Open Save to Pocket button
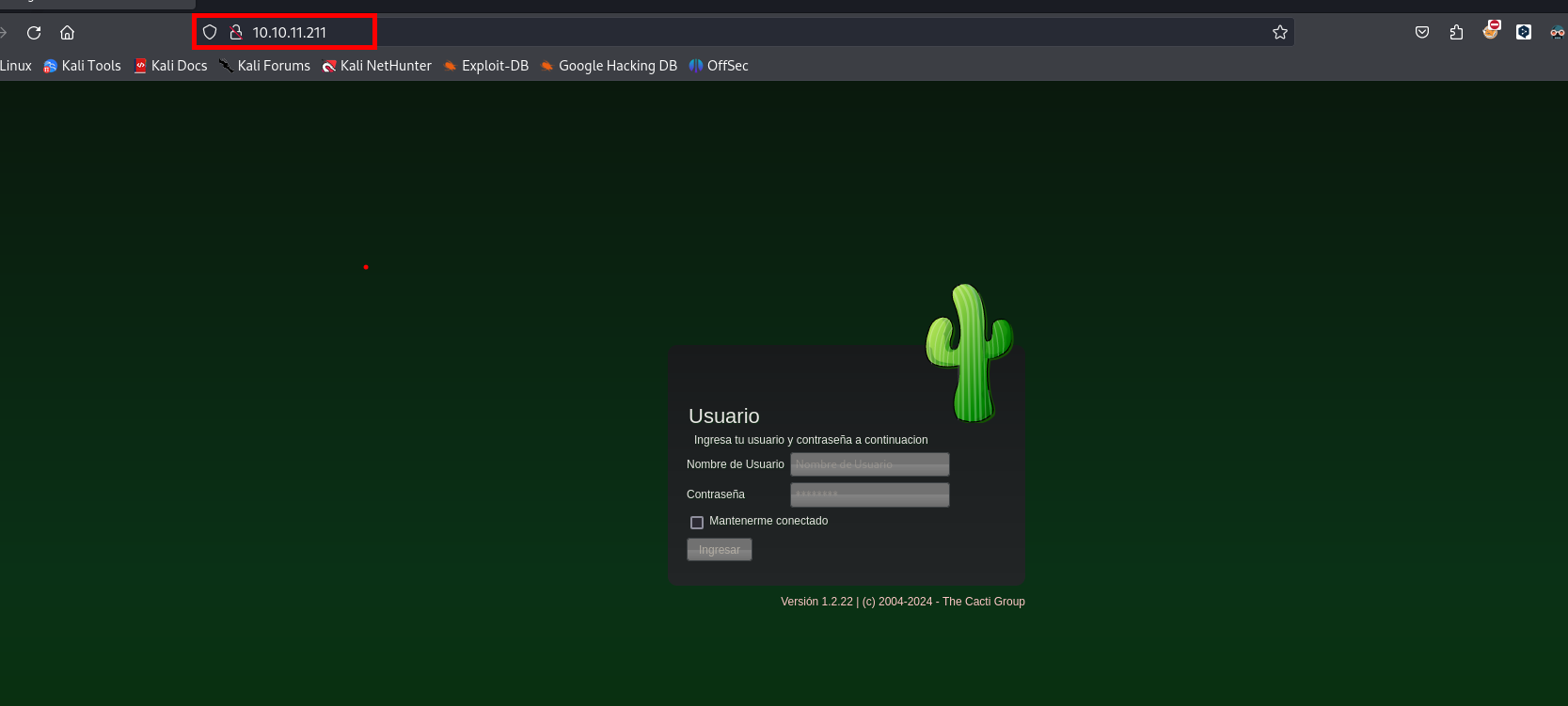The width and height of the screenshot is (1568, 706). click(1422, 33)
